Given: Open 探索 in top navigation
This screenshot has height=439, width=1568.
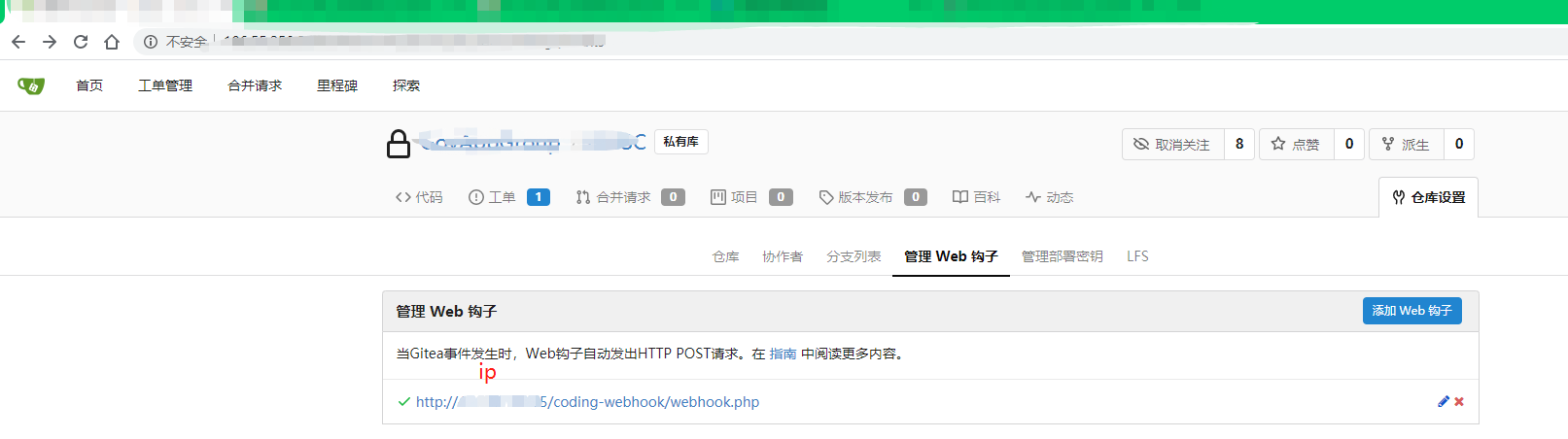Looking at the screenshot, I should coord(406,85).
